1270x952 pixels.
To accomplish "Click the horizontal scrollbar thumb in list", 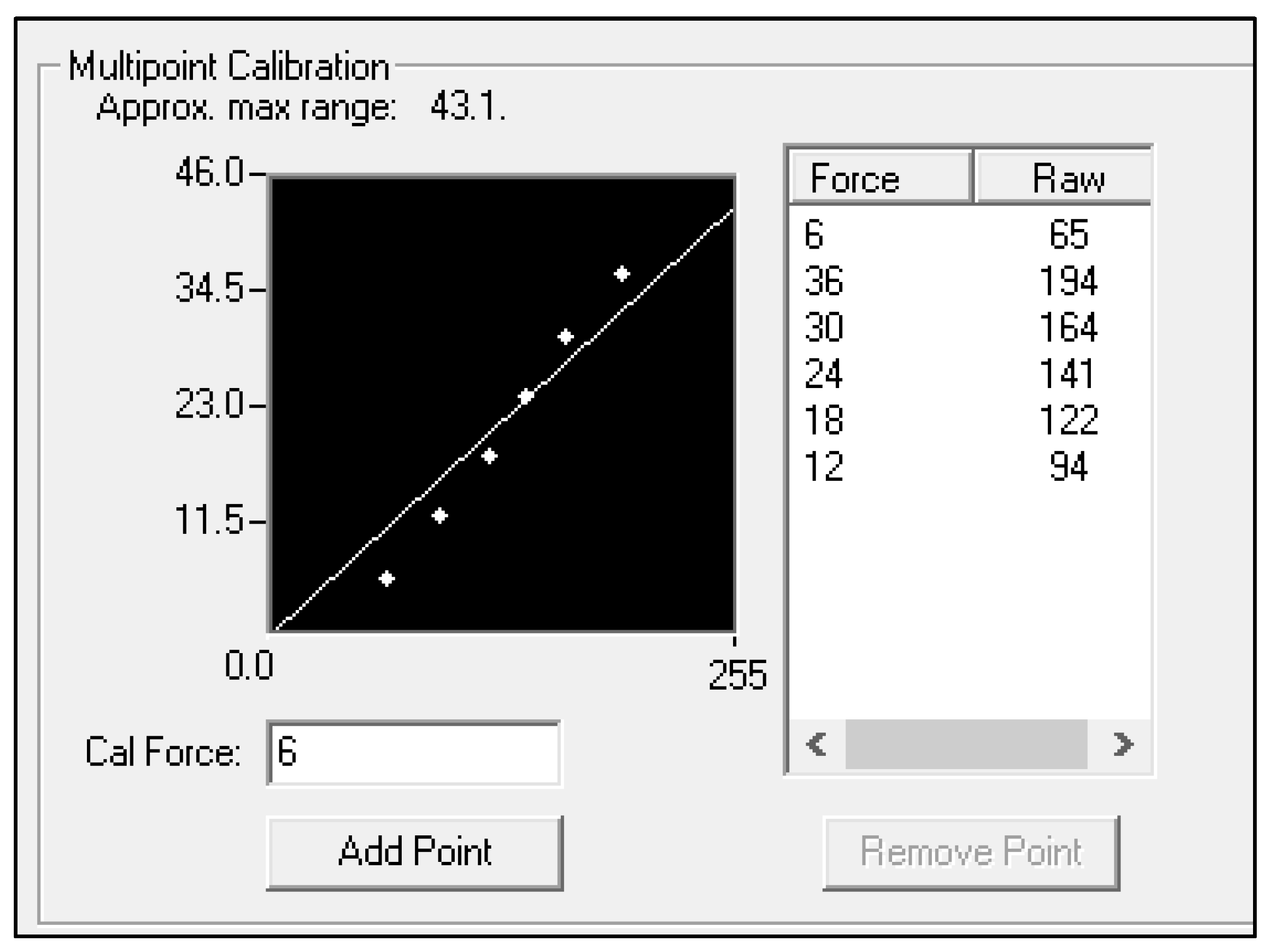I will (x=966, y=744).
